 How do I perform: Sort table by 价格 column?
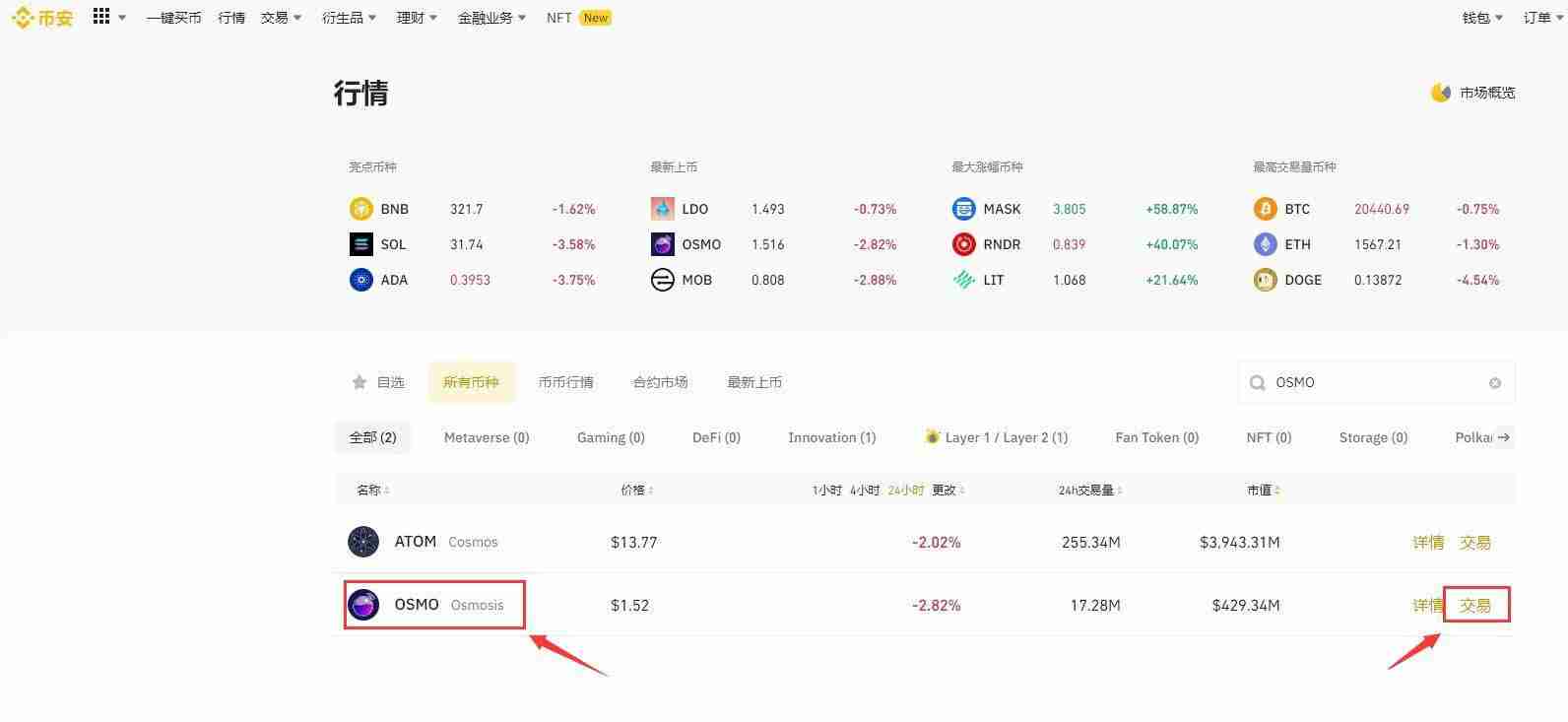pyautogui.click(x=636, y=491)
